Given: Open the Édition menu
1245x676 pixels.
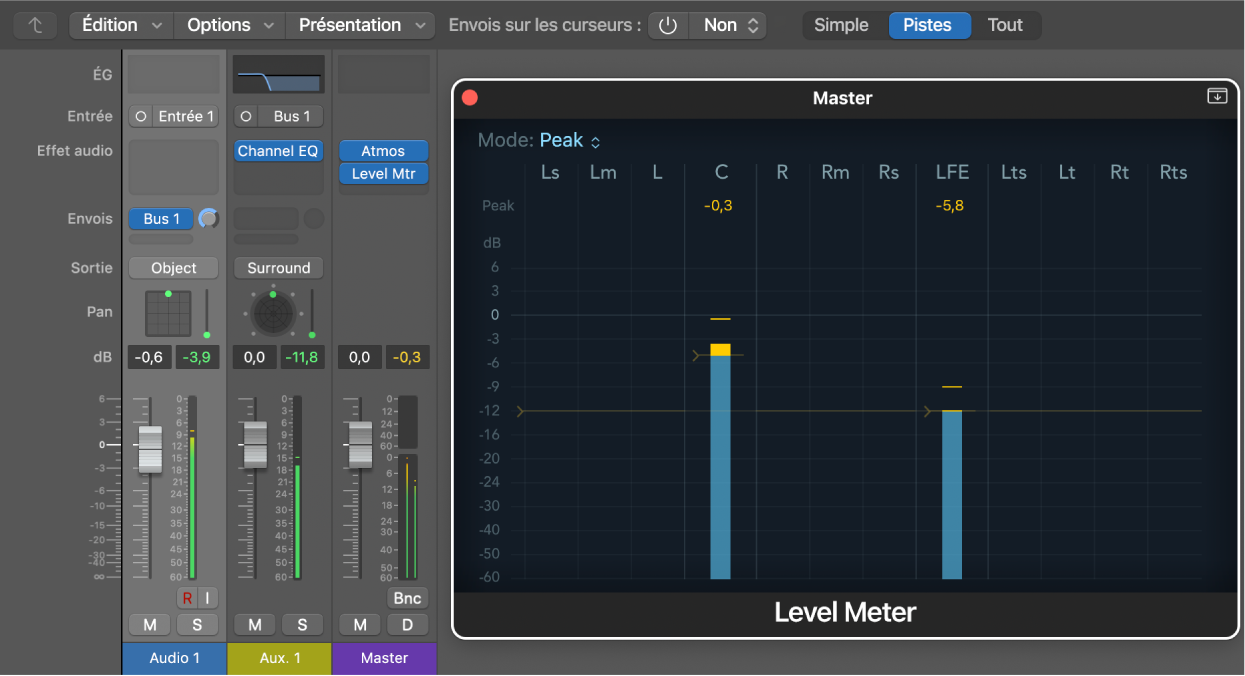Looking at the screenshot, I should click(121, 25).
